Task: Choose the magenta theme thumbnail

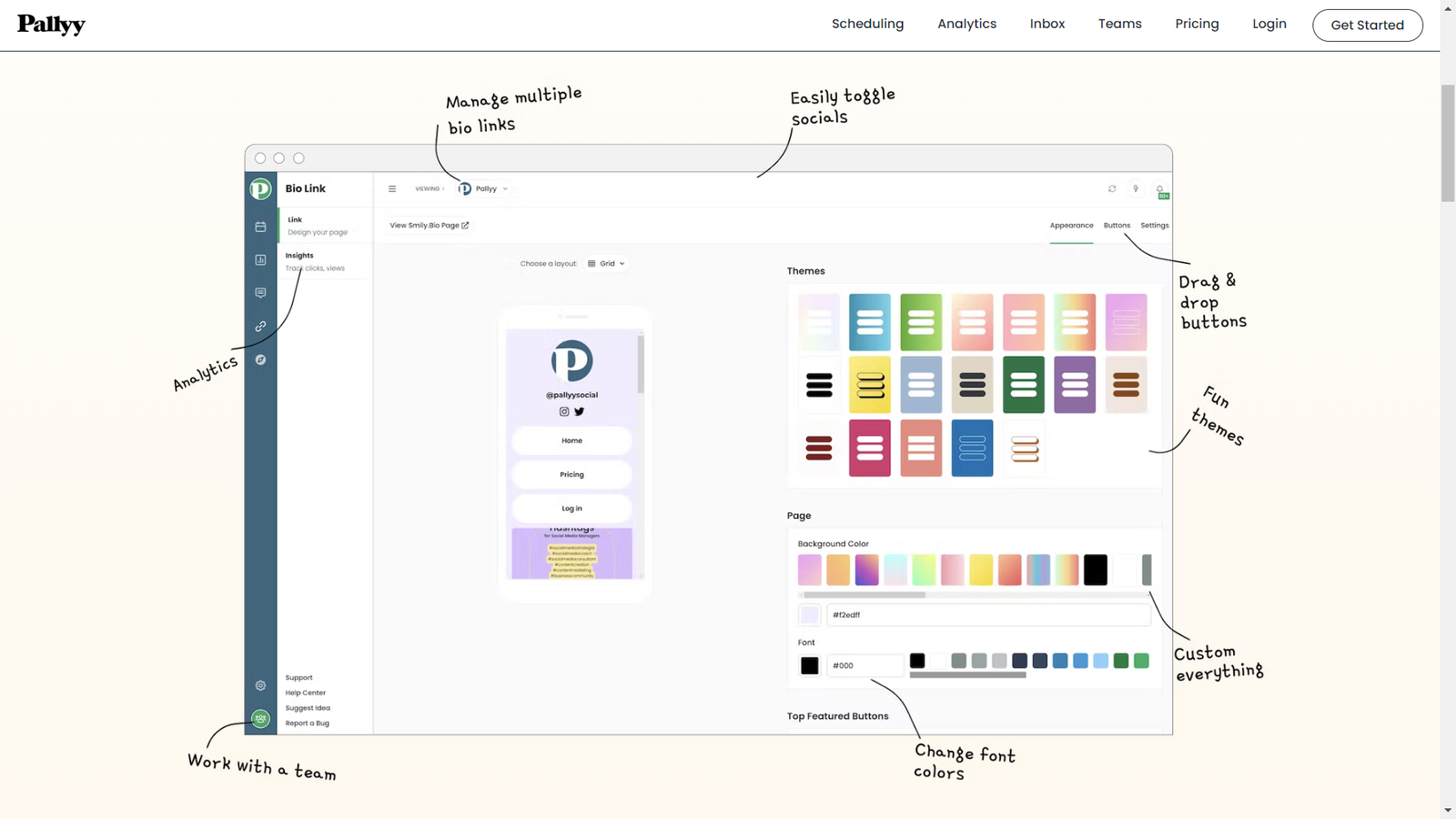Action: pos(870,448)
